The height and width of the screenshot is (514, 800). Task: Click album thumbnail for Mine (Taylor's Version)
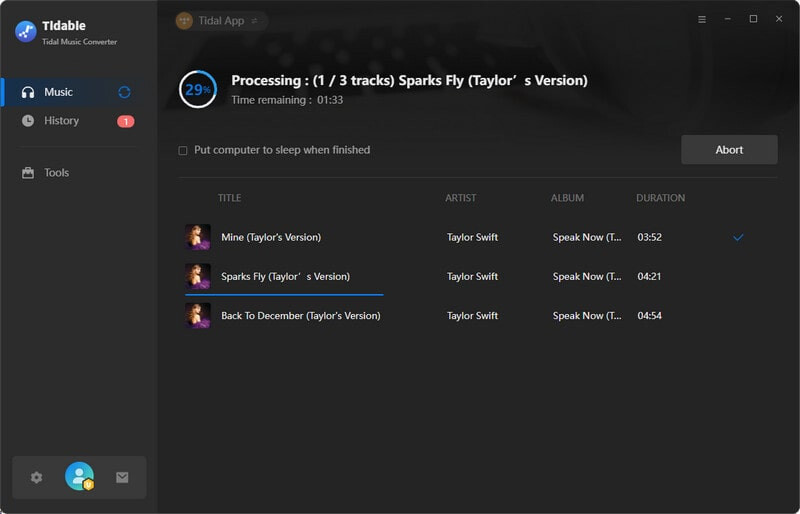tap(198, 237)
